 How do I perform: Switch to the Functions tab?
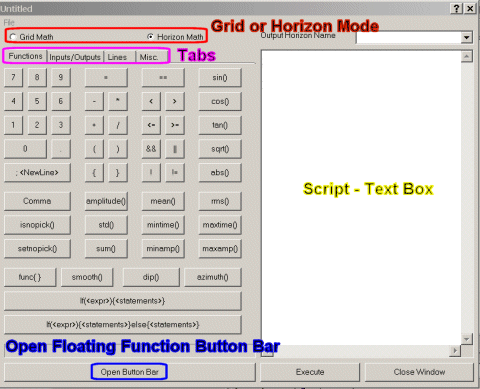(25, 56)
